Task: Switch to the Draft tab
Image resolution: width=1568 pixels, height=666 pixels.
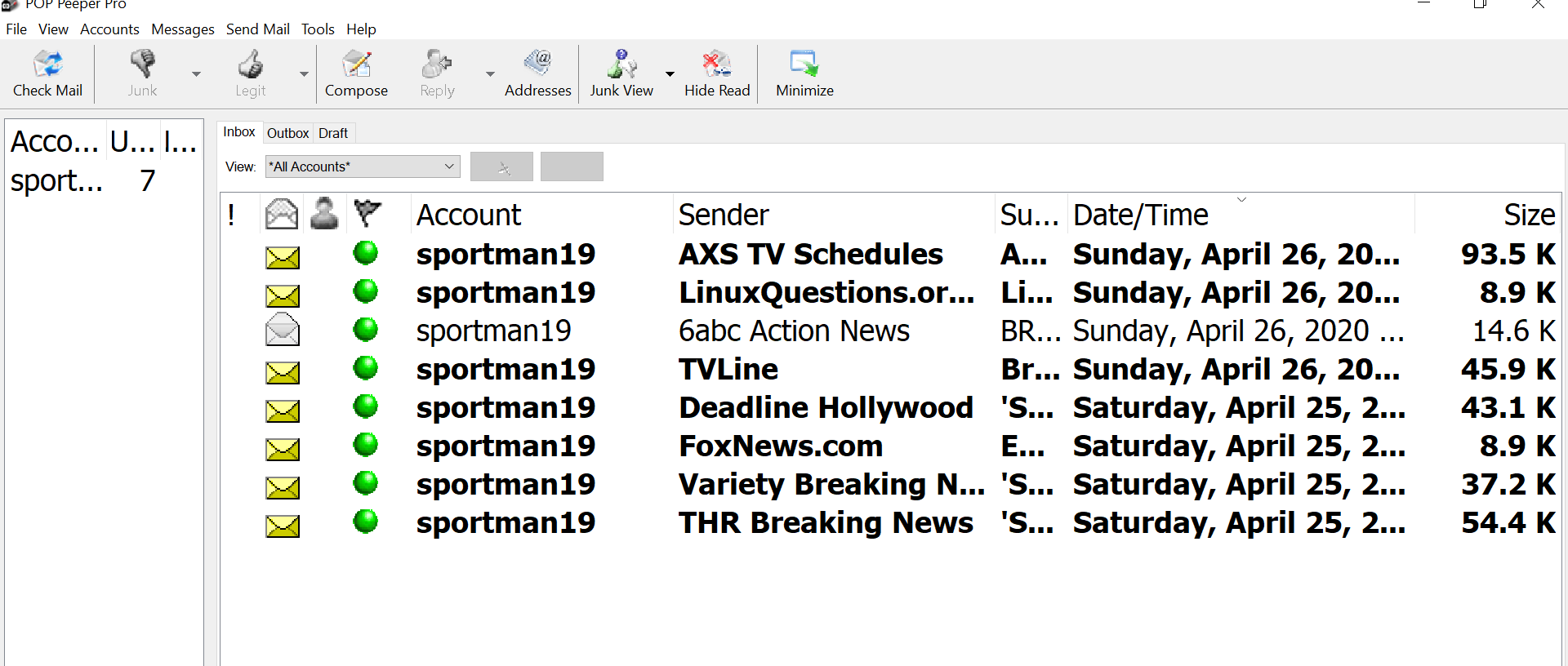Action: pos(333,133)
